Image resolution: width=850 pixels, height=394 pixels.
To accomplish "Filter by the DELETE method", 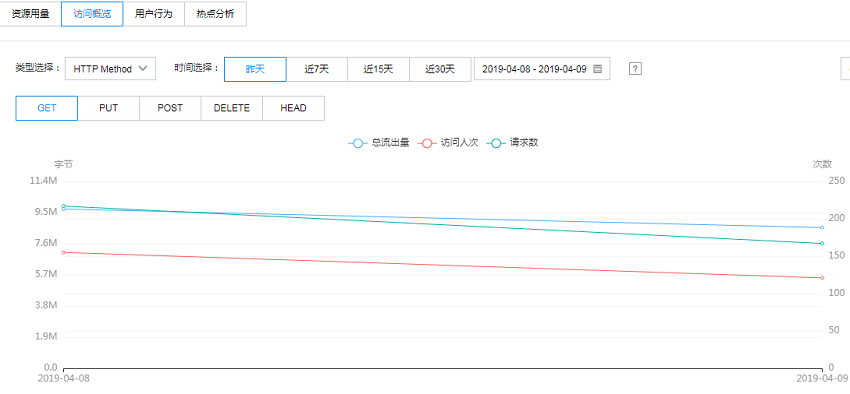I will click(x=231, y=108).
